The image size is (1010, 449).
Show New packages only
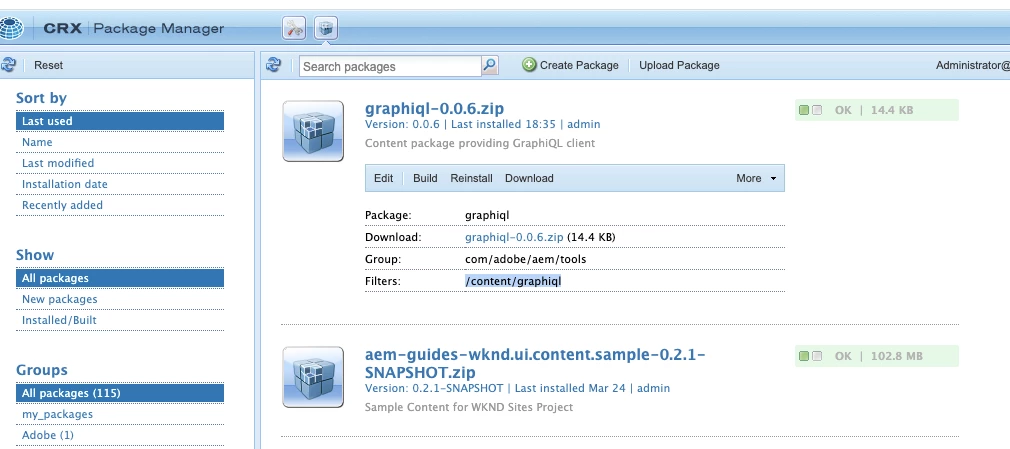pos(120,299)
